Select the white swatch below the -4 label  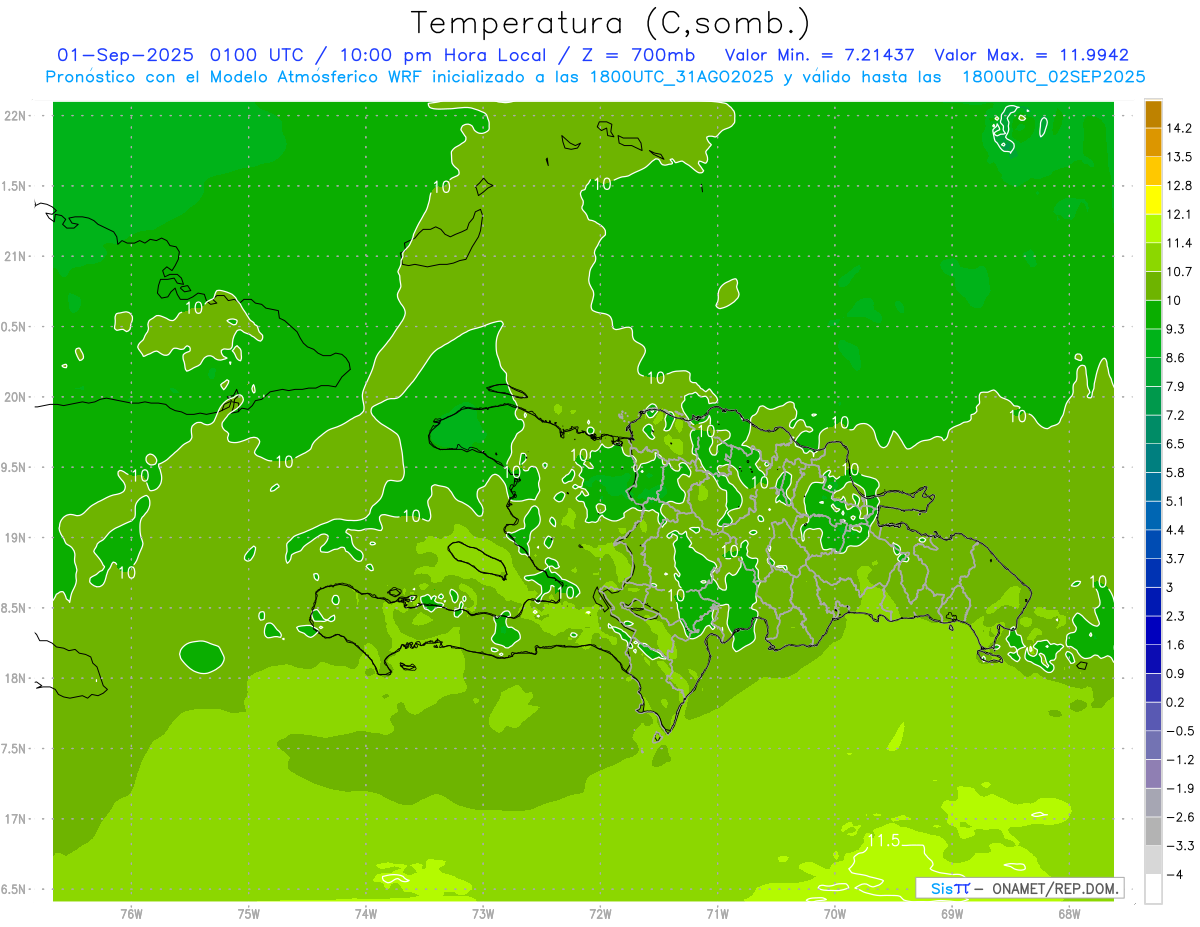[x=1153, y=889]
